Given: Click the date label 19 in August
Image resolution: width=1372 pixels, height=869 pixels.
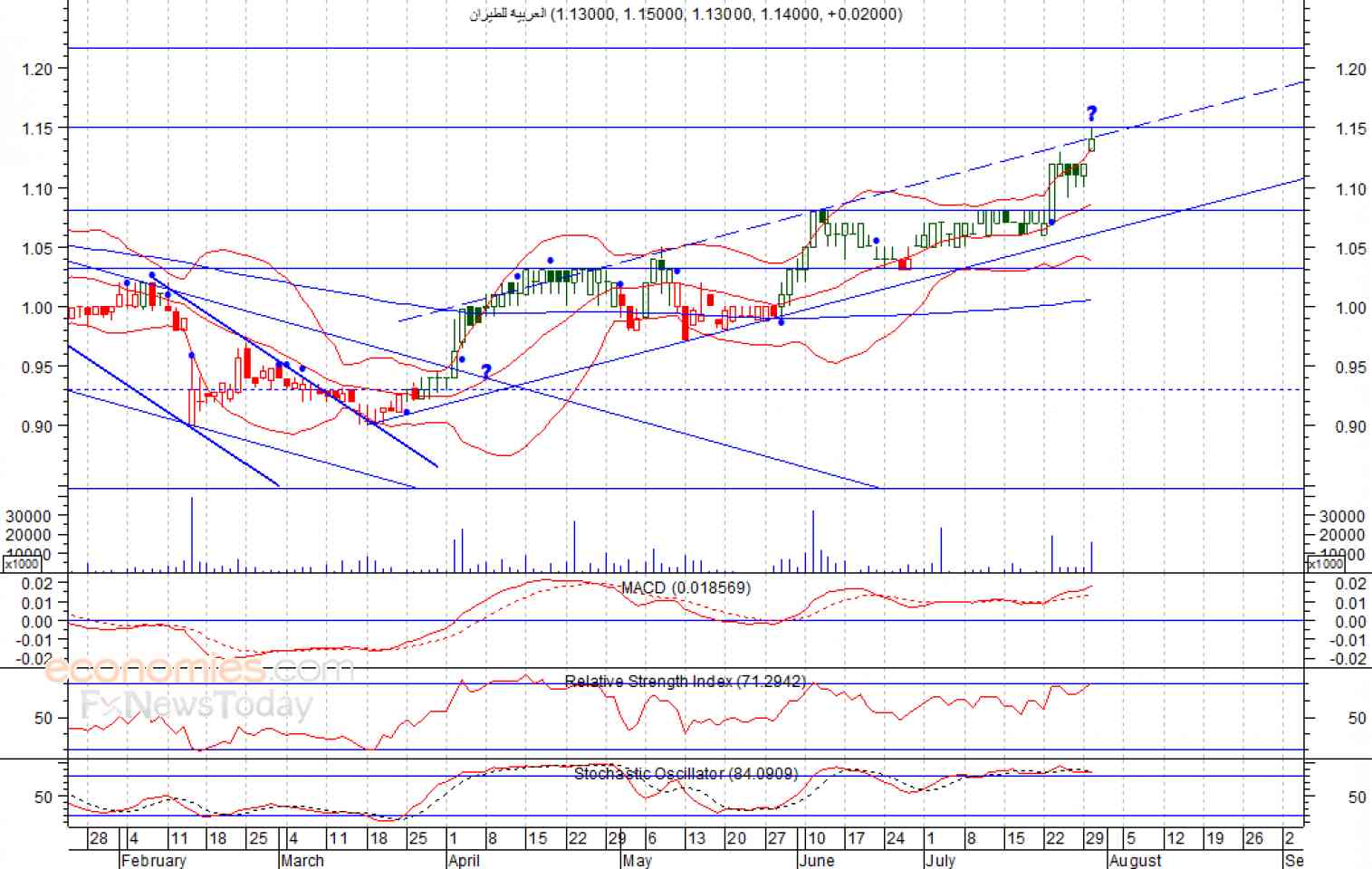Looking at the screenshot, I should coord(1214,838).
